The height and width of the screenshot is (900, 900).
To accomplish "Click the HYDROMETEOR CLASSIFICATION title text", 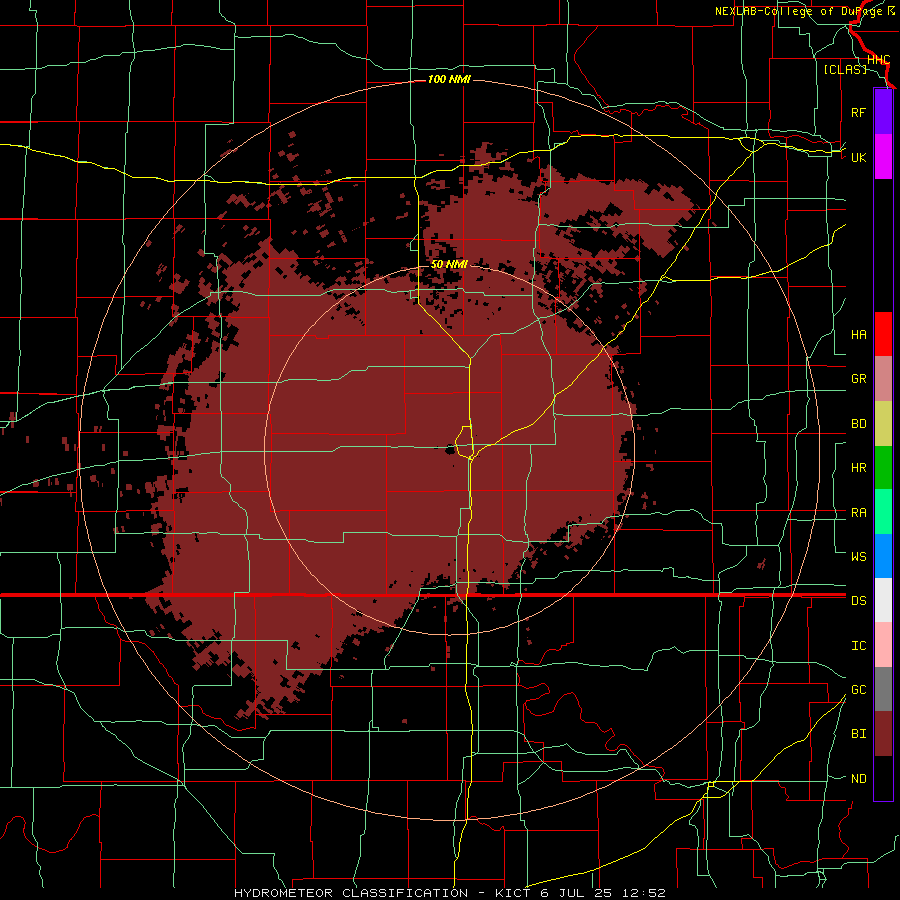I will [351, 893].
